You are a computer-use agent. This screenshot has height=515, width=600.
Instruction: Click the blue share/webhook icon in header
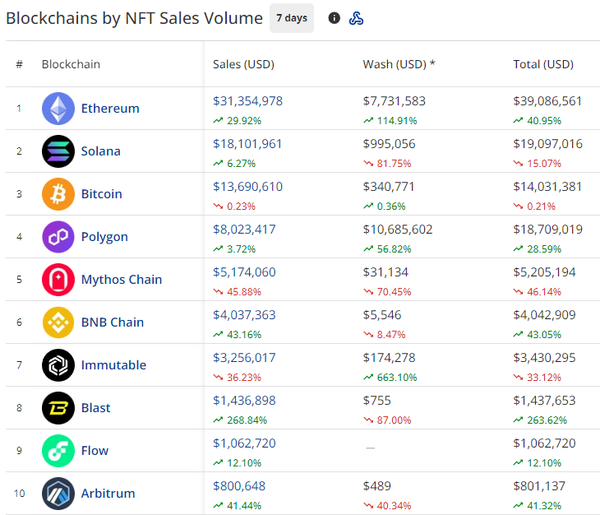[356, 18]
